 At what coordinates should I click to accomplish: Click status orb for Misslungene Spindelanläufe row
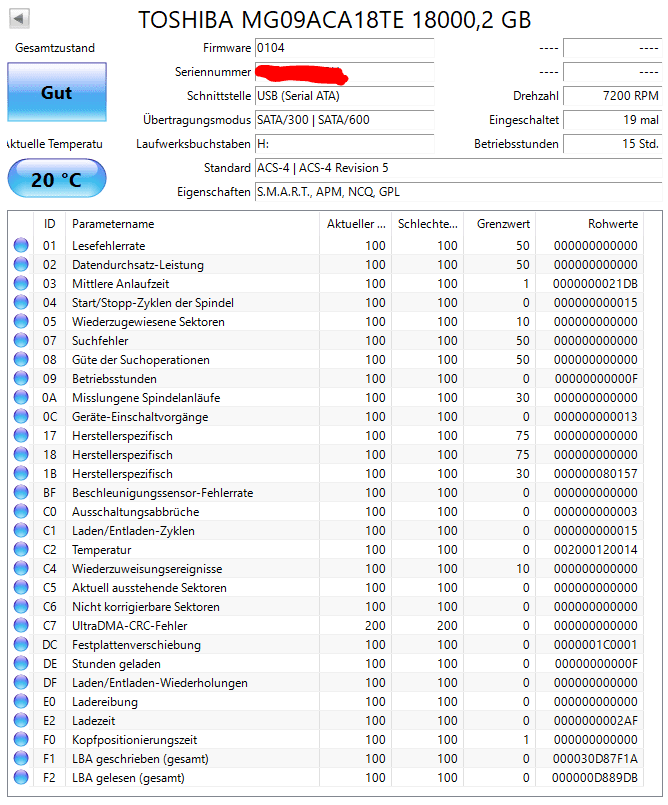click(21, 397)
